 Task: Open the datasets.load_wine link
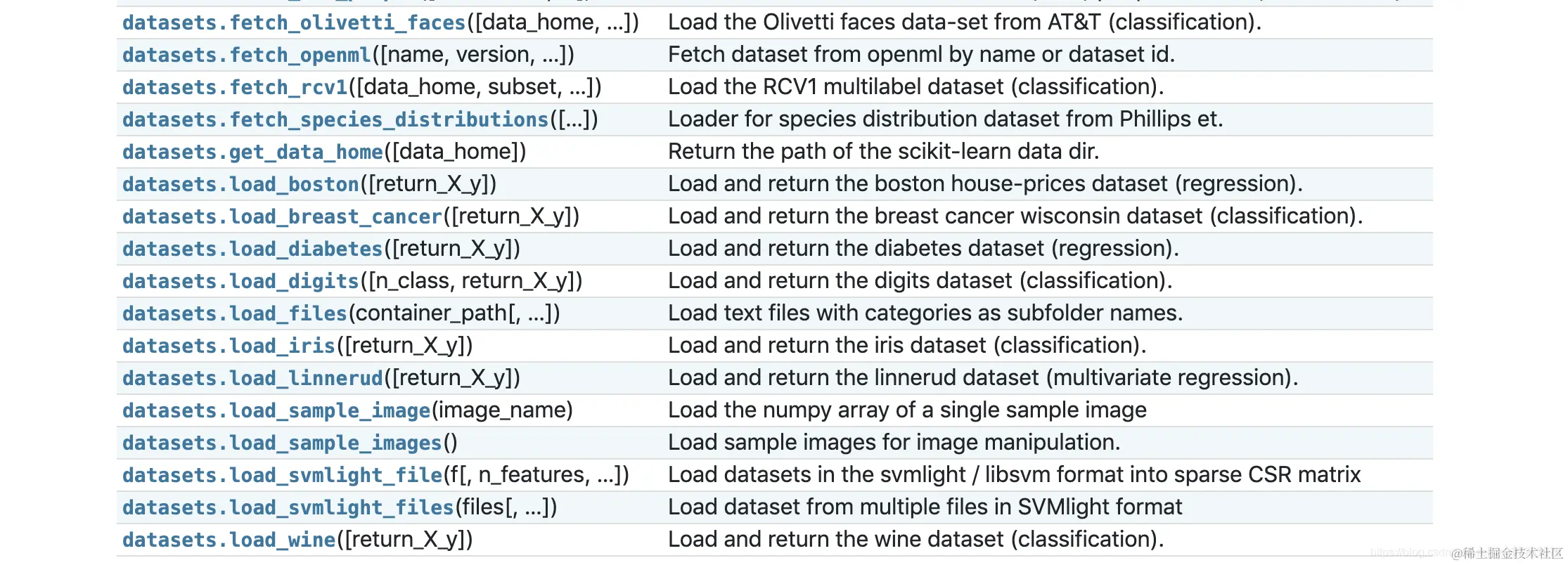point(229,540)
